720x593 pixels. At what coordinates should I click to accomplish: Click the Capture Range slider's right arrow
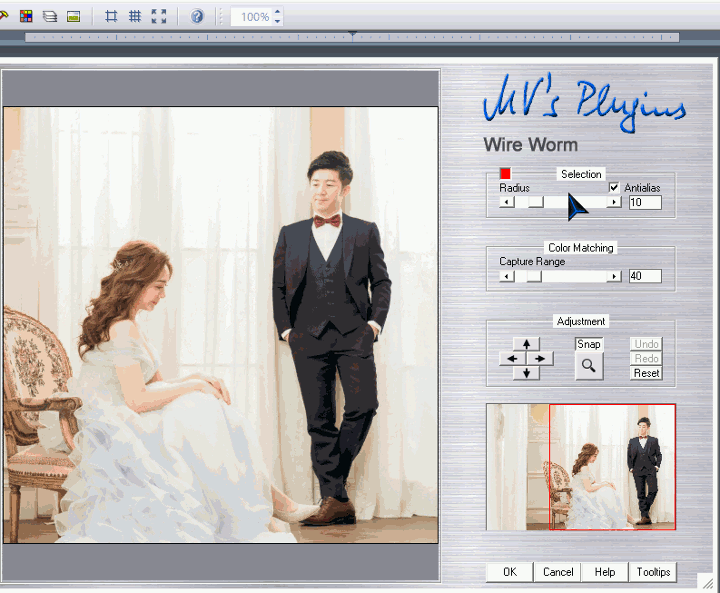coord(614,276)
